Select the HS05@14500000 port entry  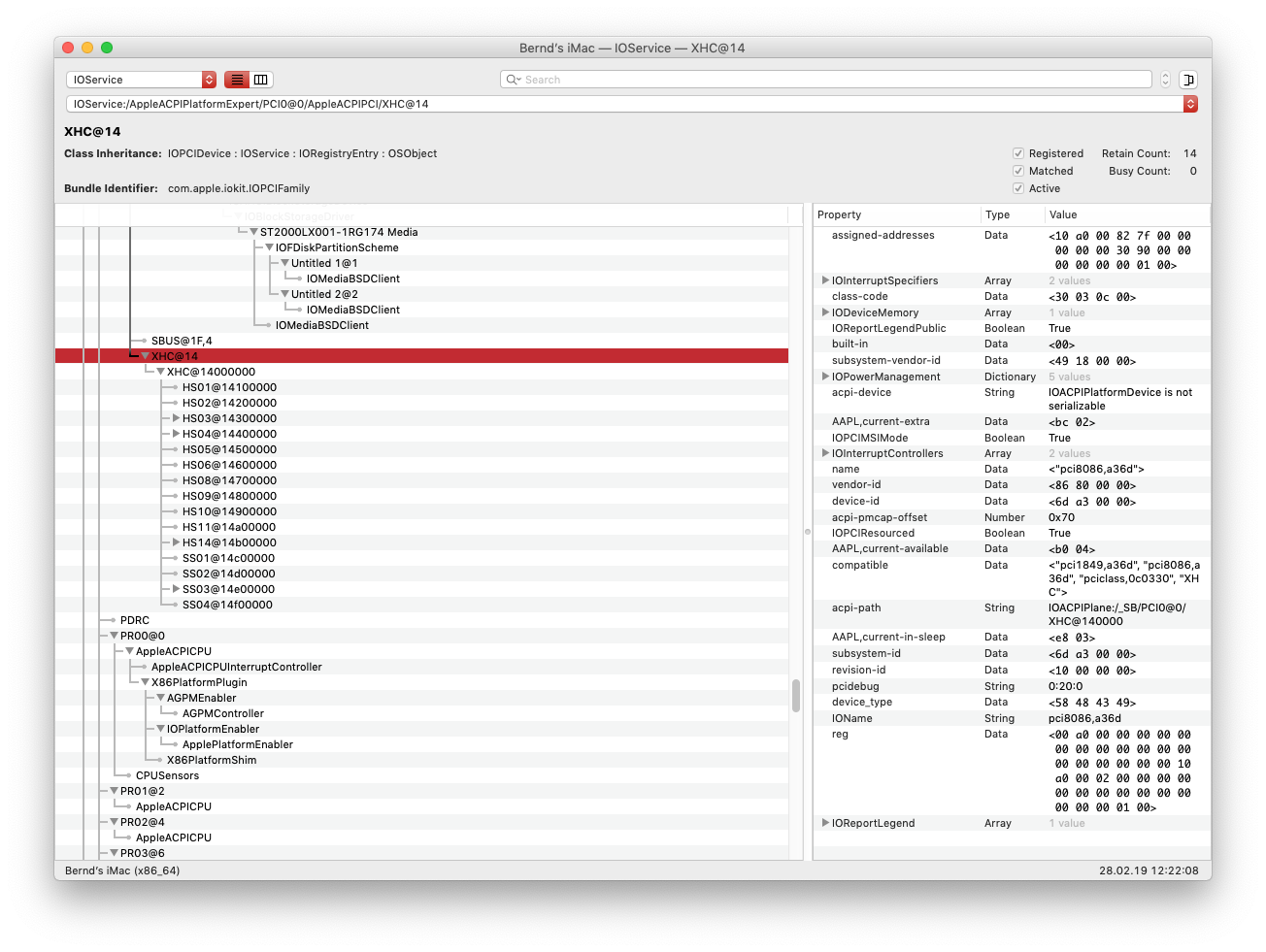coord(229,449)
